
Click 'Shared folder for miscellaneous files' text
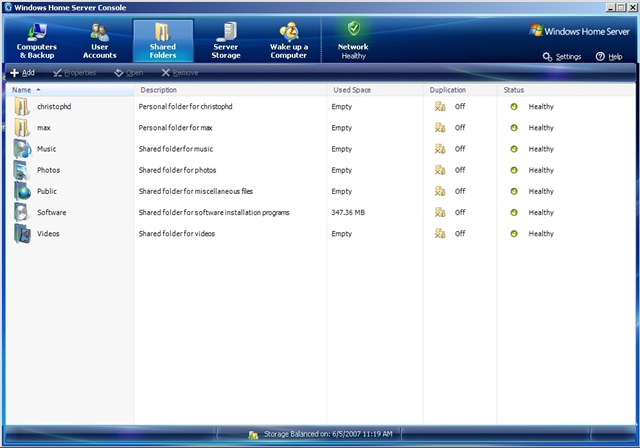coord(196,191)
